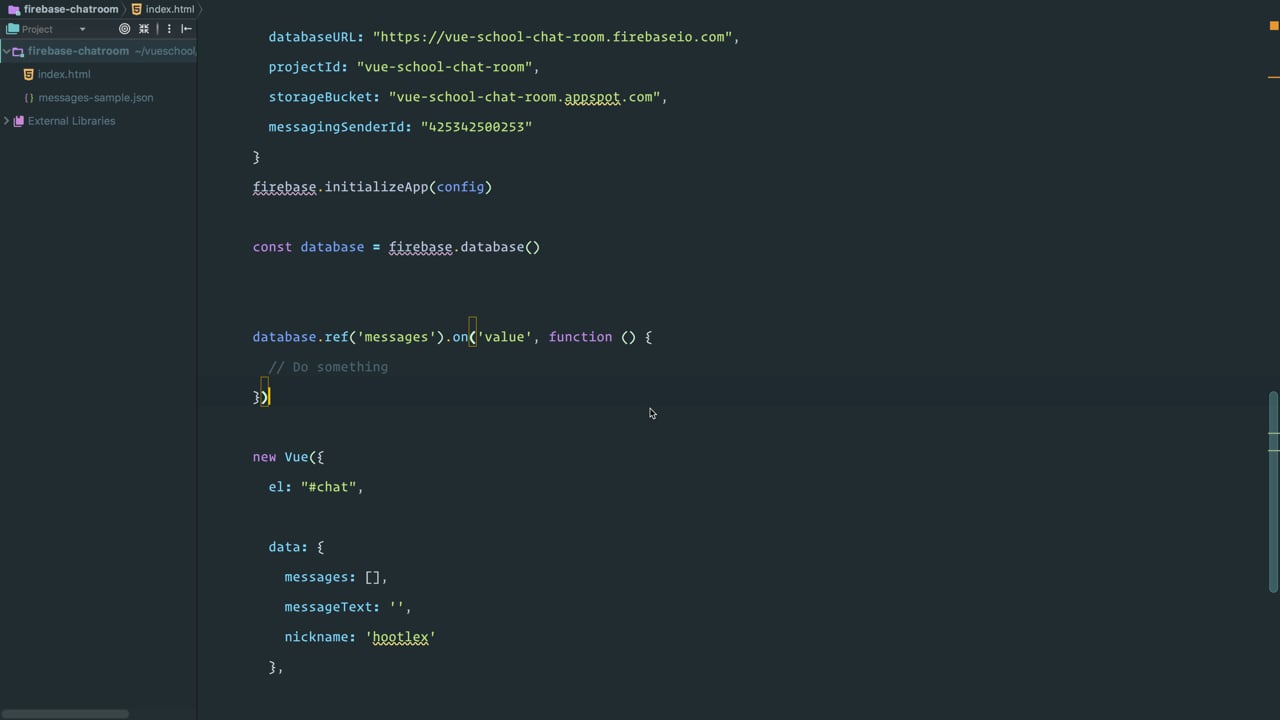
Task: Open index.html in the project tree
Action: click(x=64, y=74)
